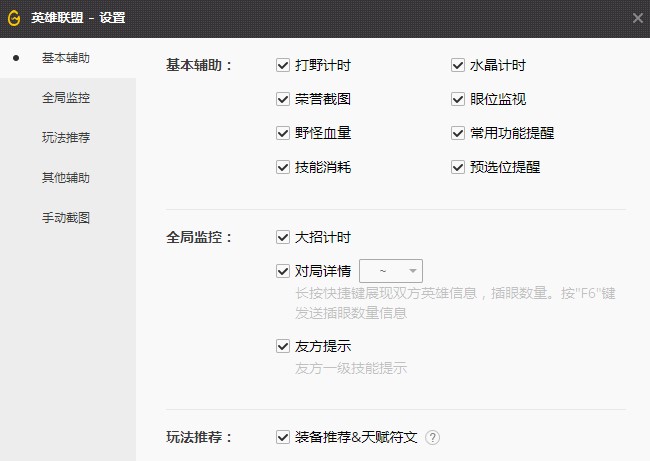Viewport: 650px width, 461px height.
Task: Go to 手动截图 sidebar tab
Action: (66, 218)
